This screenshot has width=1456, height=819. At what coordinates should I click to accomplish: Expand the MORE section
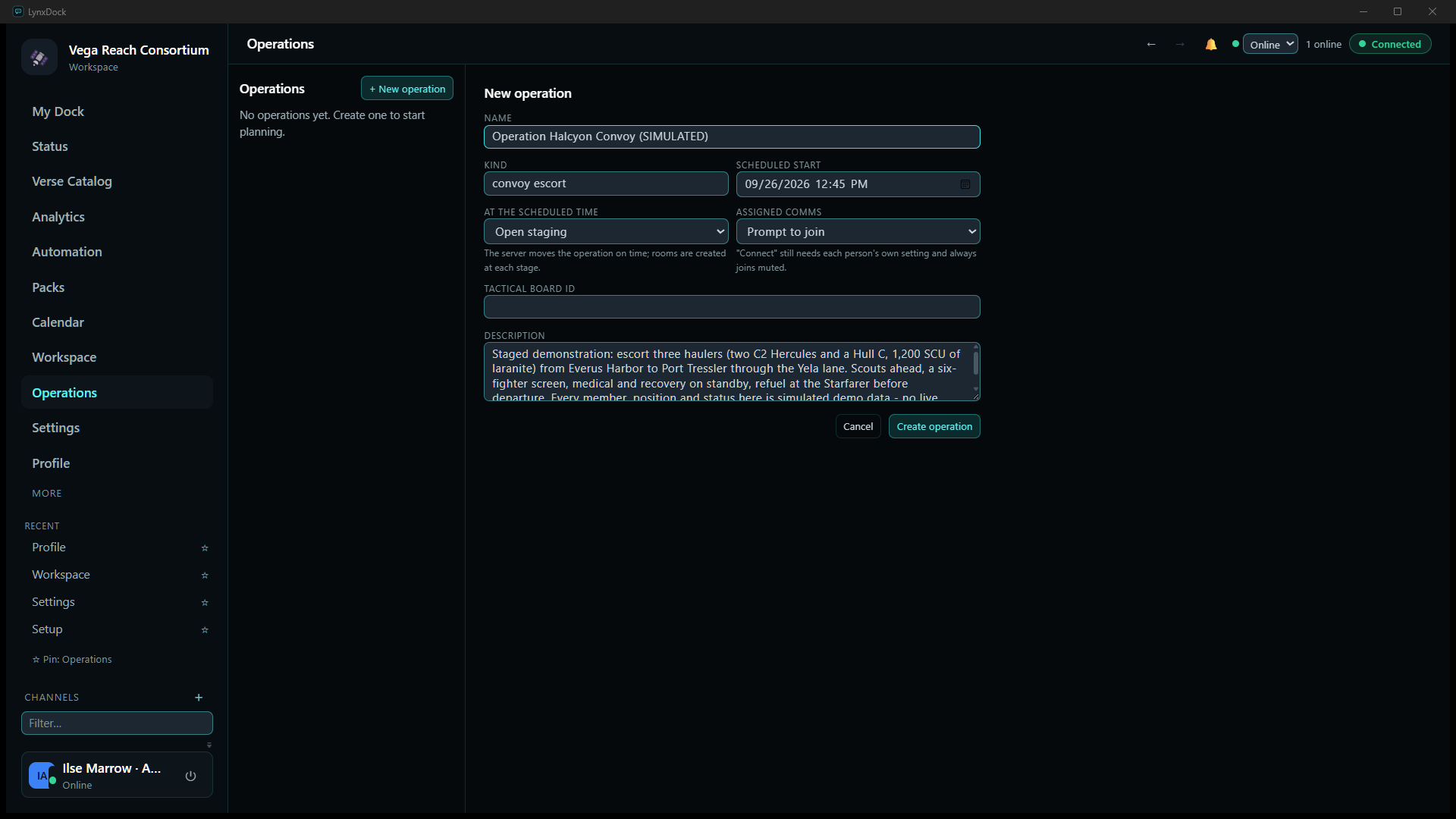[47, 494]
